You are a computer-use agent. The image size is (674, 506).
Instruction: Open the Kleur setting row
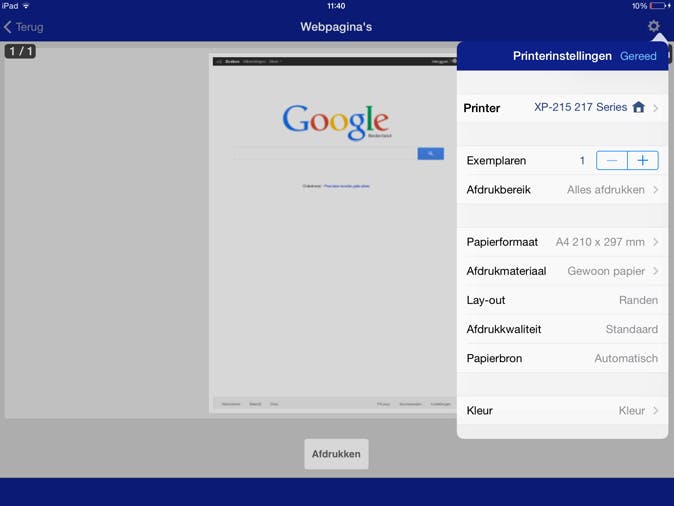coord(562,411)
